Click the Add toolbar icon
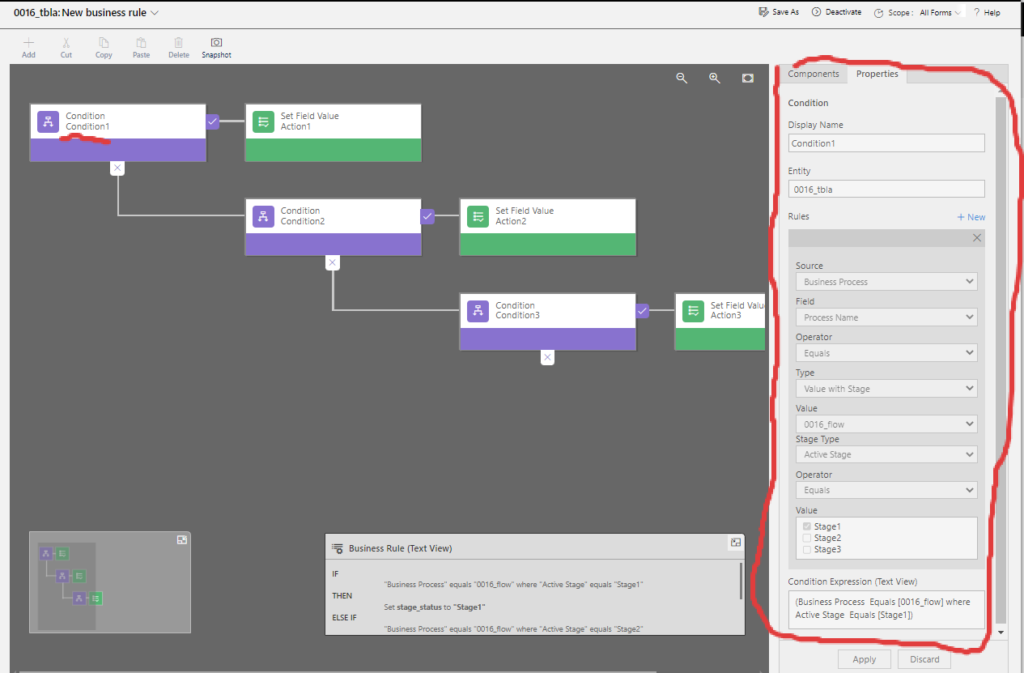1024x673 pixels. tap(28, 44)
